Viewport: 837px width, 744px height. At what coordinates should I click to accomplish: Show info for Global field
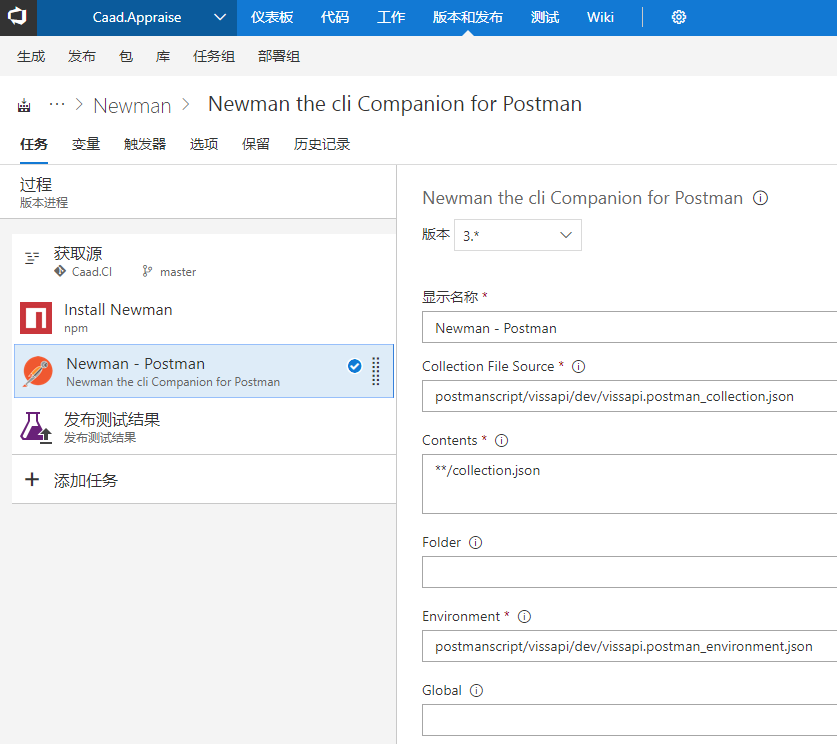click(x=476, y=691)
